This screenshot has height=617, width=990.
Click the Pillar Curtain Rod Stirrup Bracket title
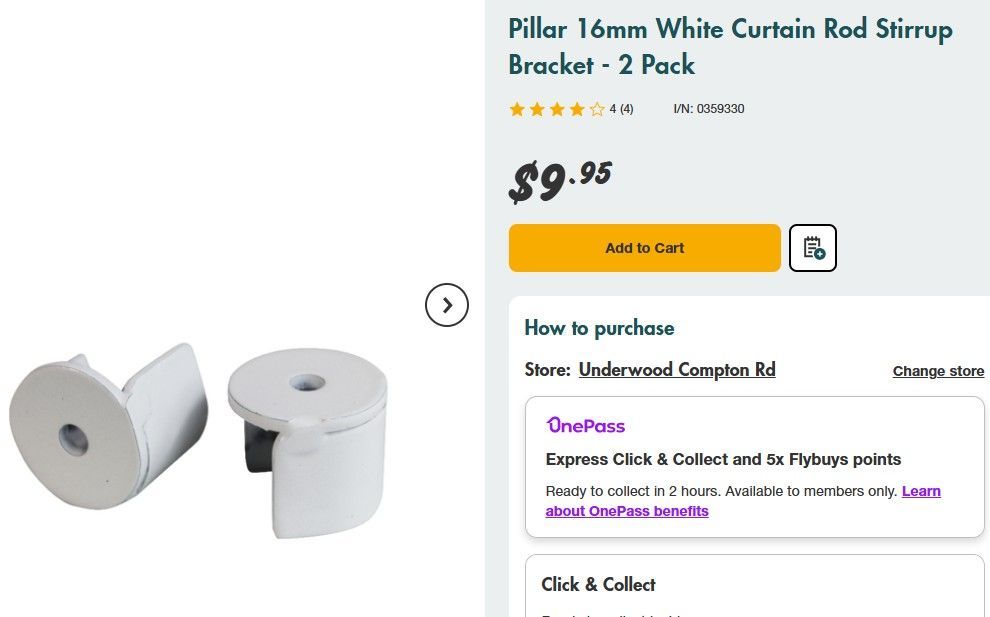coord(730,46)
